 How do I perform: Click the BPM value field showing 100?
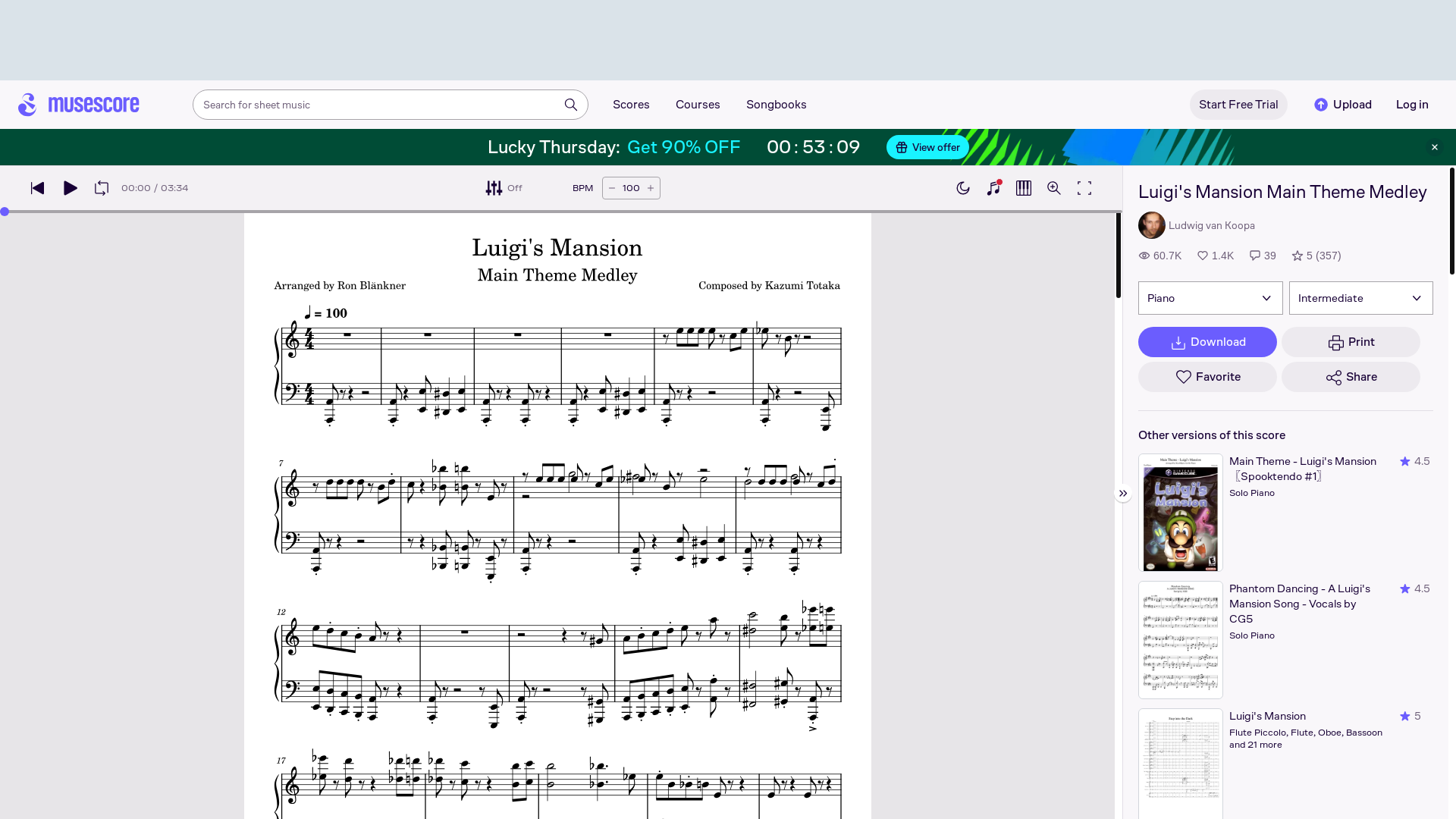(631, 188)
